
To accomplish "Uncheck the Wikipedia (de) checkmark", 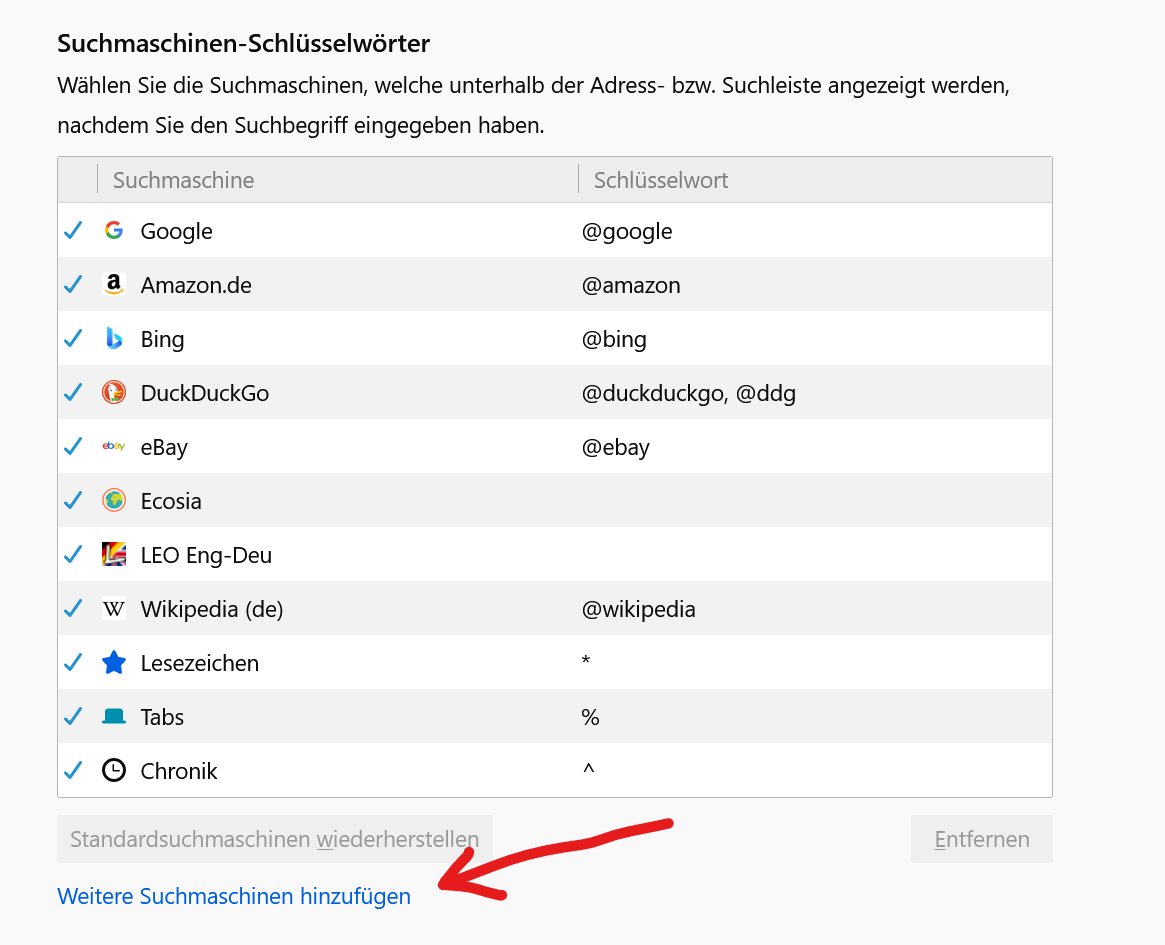I will pyautogui.click(x=73, y=609).
